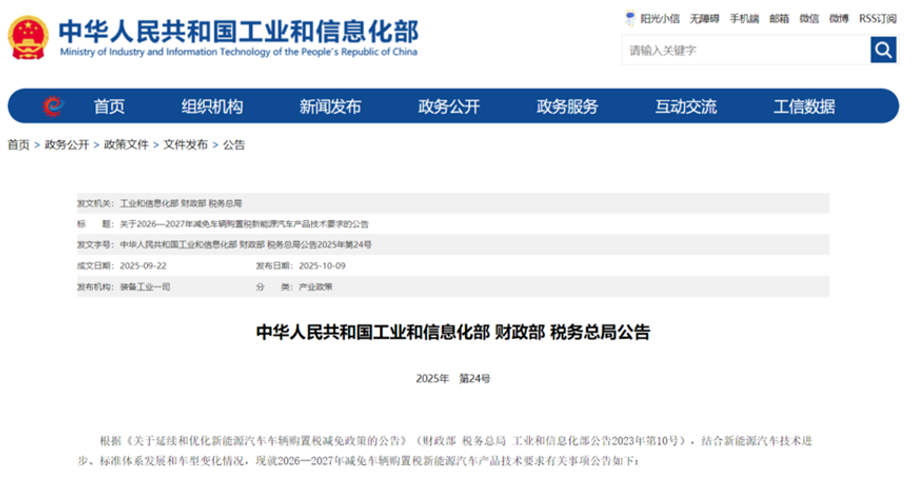The width and height of the screenshot is (924, 498).
Task: Subscribe via the RSS订阅 link
Action: [878, 18]
